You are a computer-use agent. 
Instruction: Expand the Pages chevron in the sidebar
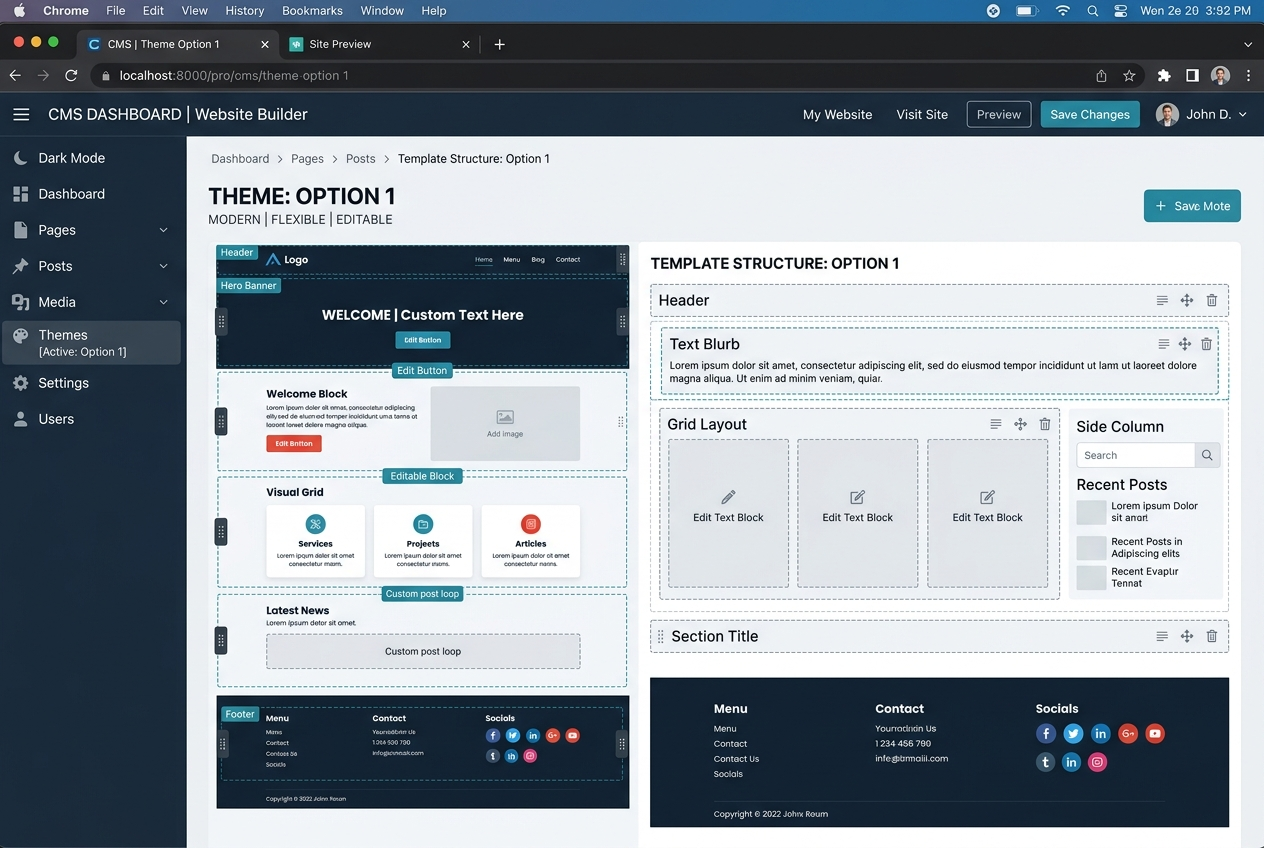coord(164,230)
